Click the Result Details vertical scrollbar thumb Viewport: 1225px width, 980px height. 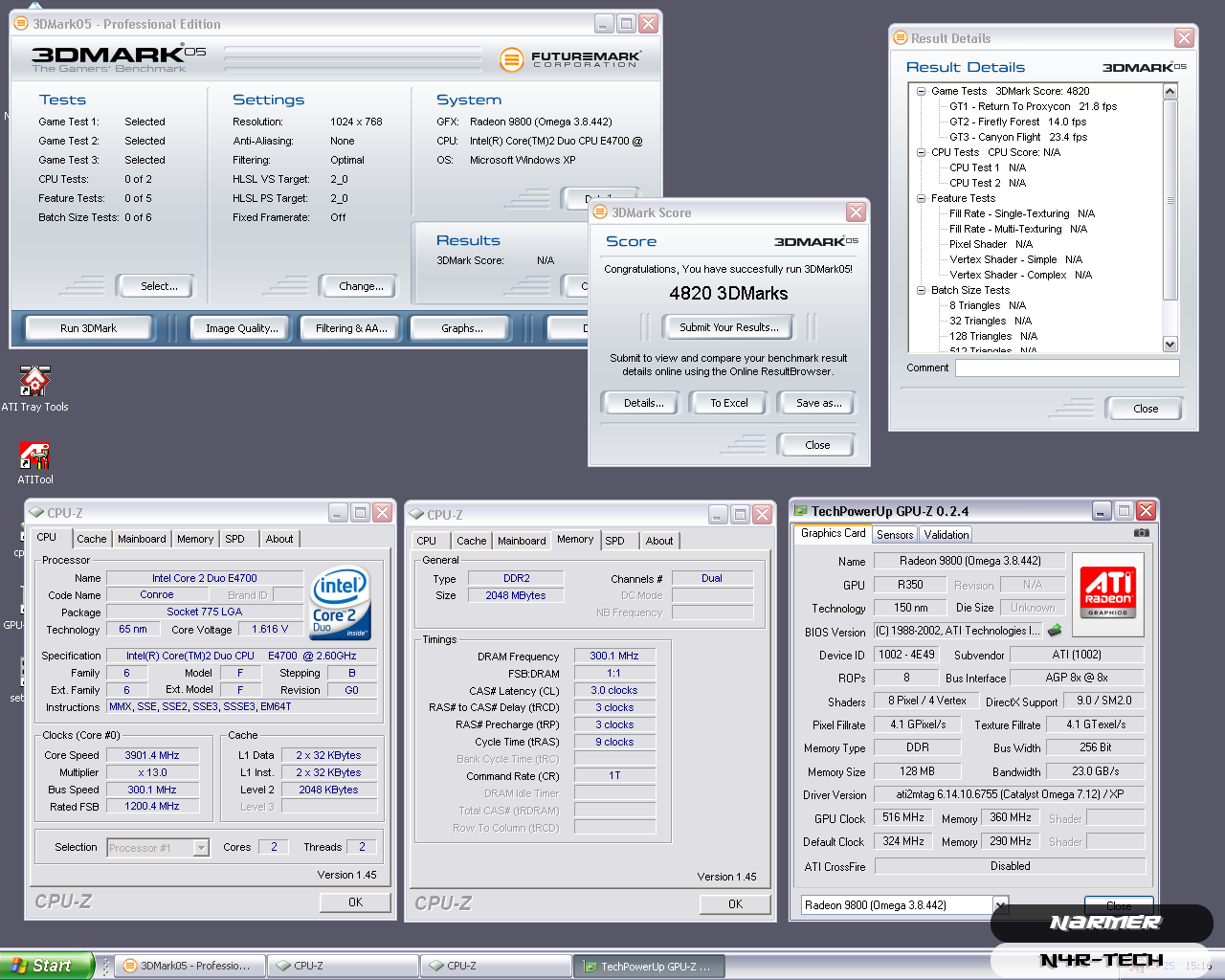[1170, 200]
